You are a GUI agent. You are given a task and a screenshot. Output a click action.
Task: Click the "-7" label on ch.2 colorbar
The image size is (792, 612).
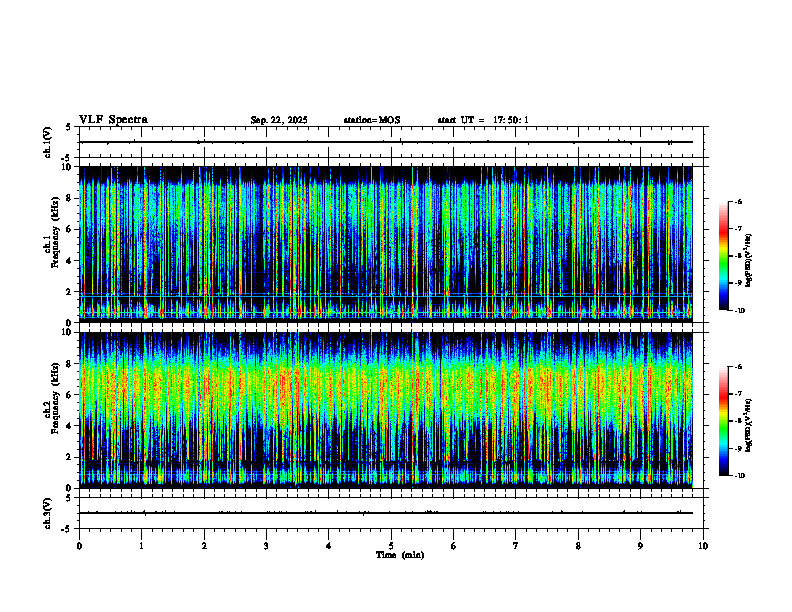point(738,394)
